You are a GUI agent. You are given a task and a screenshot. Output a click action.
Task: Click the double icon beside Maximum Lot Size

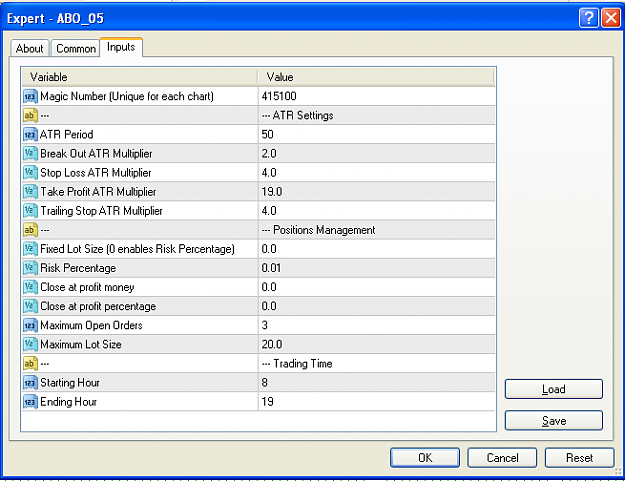(x=30, y=345)
